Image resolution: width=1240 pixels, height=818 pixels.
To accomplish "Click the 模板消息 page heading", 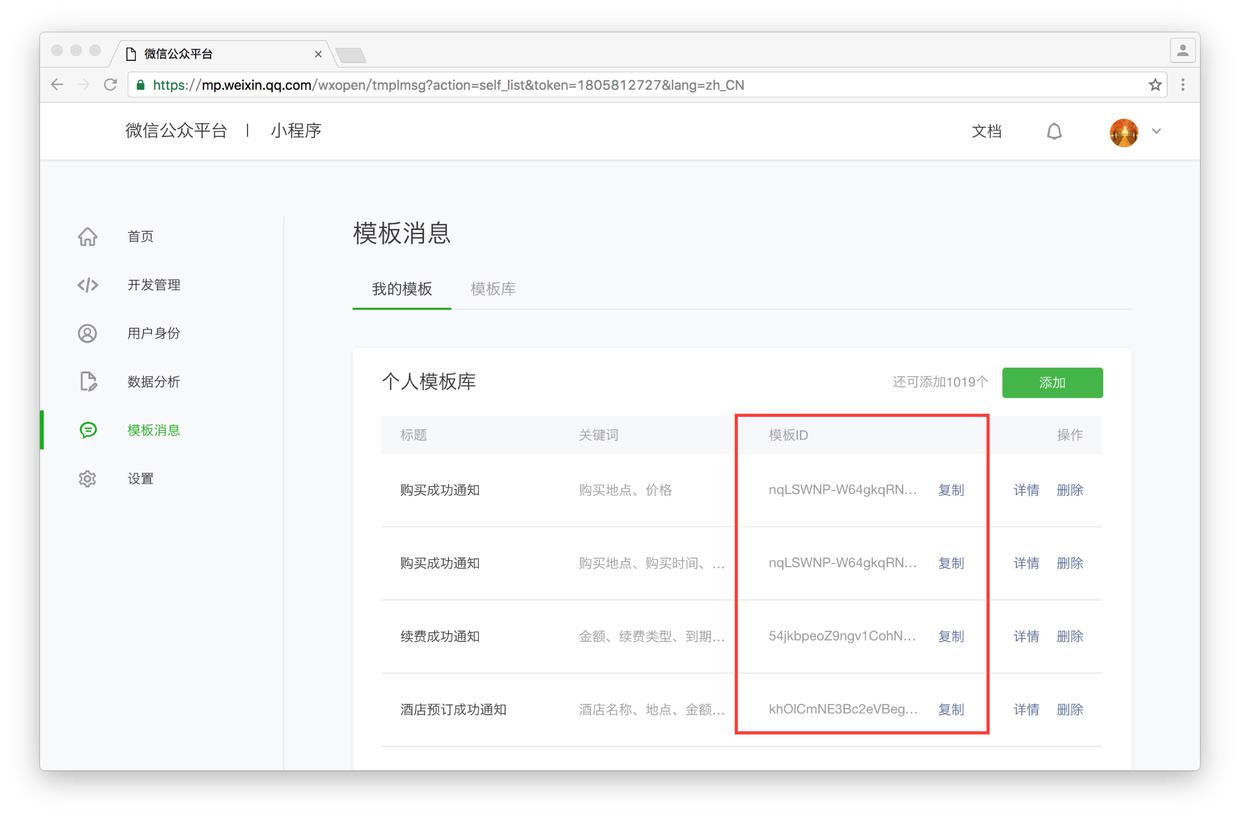I will (x=402, y=233).
